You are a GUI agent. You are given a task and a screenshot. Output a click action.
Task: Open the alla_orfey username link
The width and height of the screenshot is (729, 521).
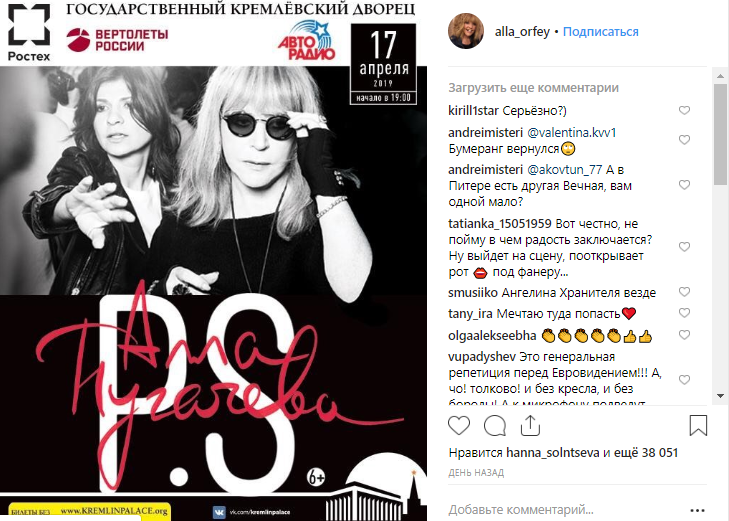522,32
